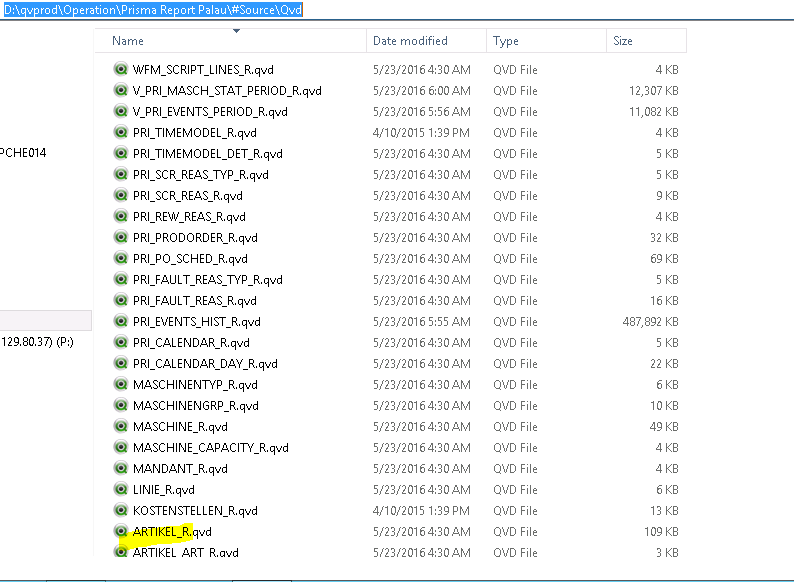This screenshot has width=794, height=582.
Task: Click the PRI_SCR_REAS_R.qvd file icon
Action: pyautogui.click(x=121, y=195)
